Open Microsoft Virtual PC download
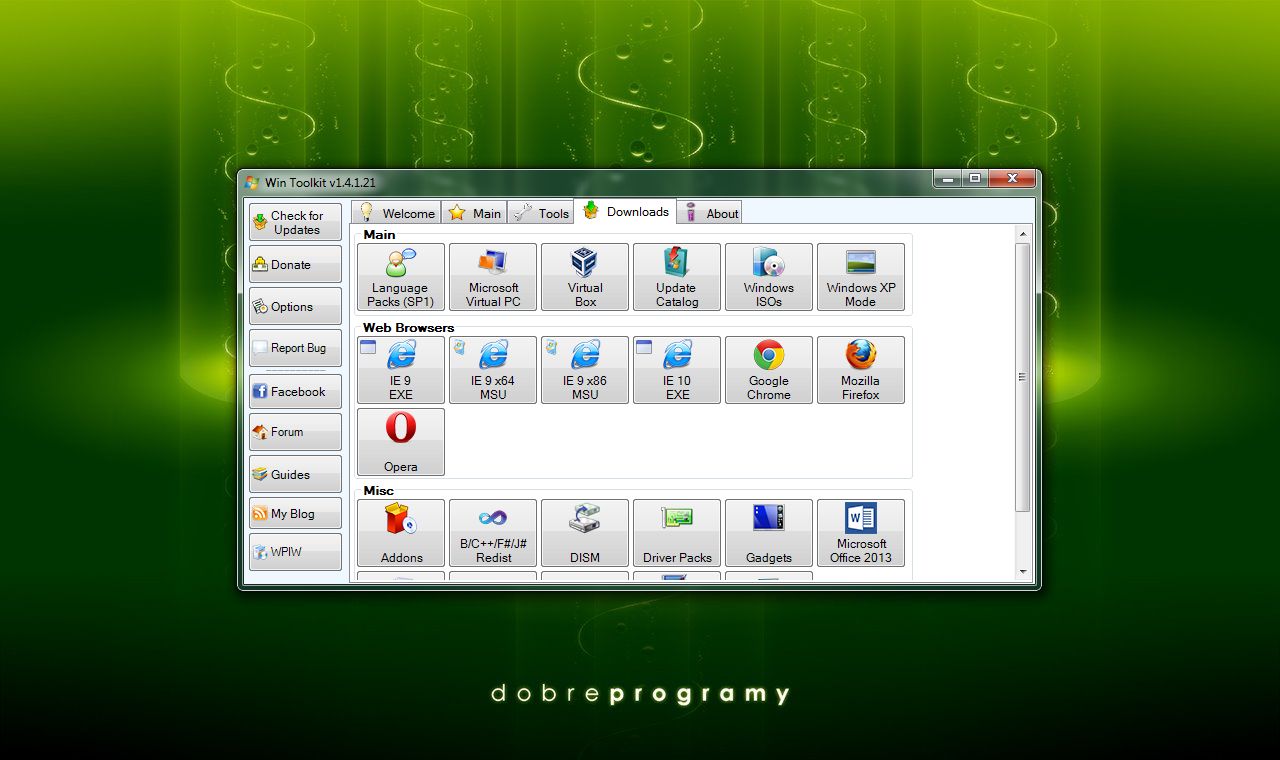The width and height of the screenshot is (1280, 760). 493,277
